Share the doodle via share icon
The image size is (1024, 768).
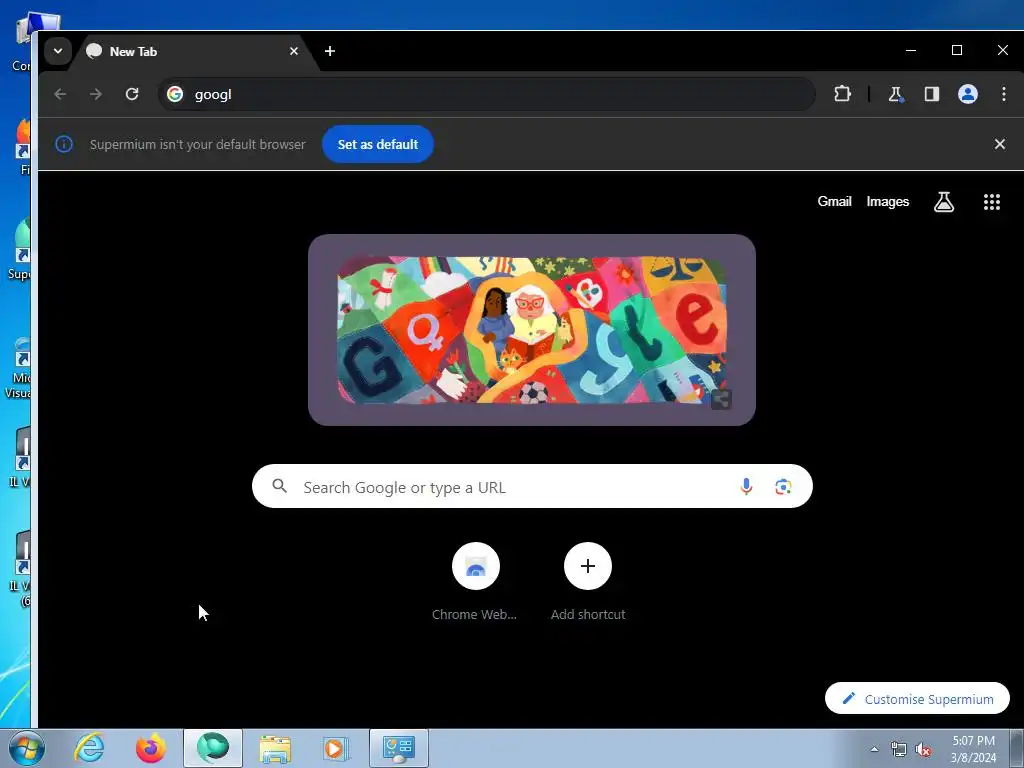point(721,399)
